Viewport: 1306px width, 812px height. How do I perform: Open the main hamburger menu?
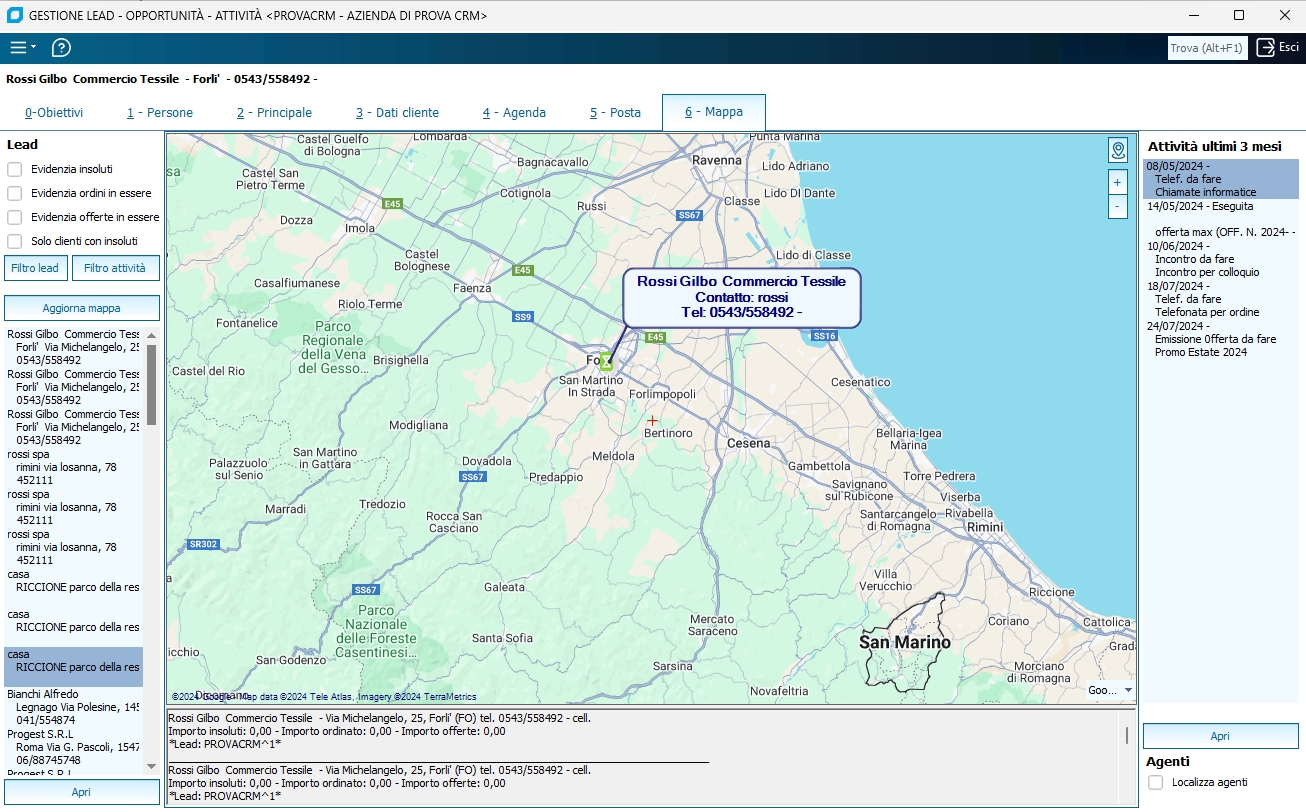tap(20, 48)
